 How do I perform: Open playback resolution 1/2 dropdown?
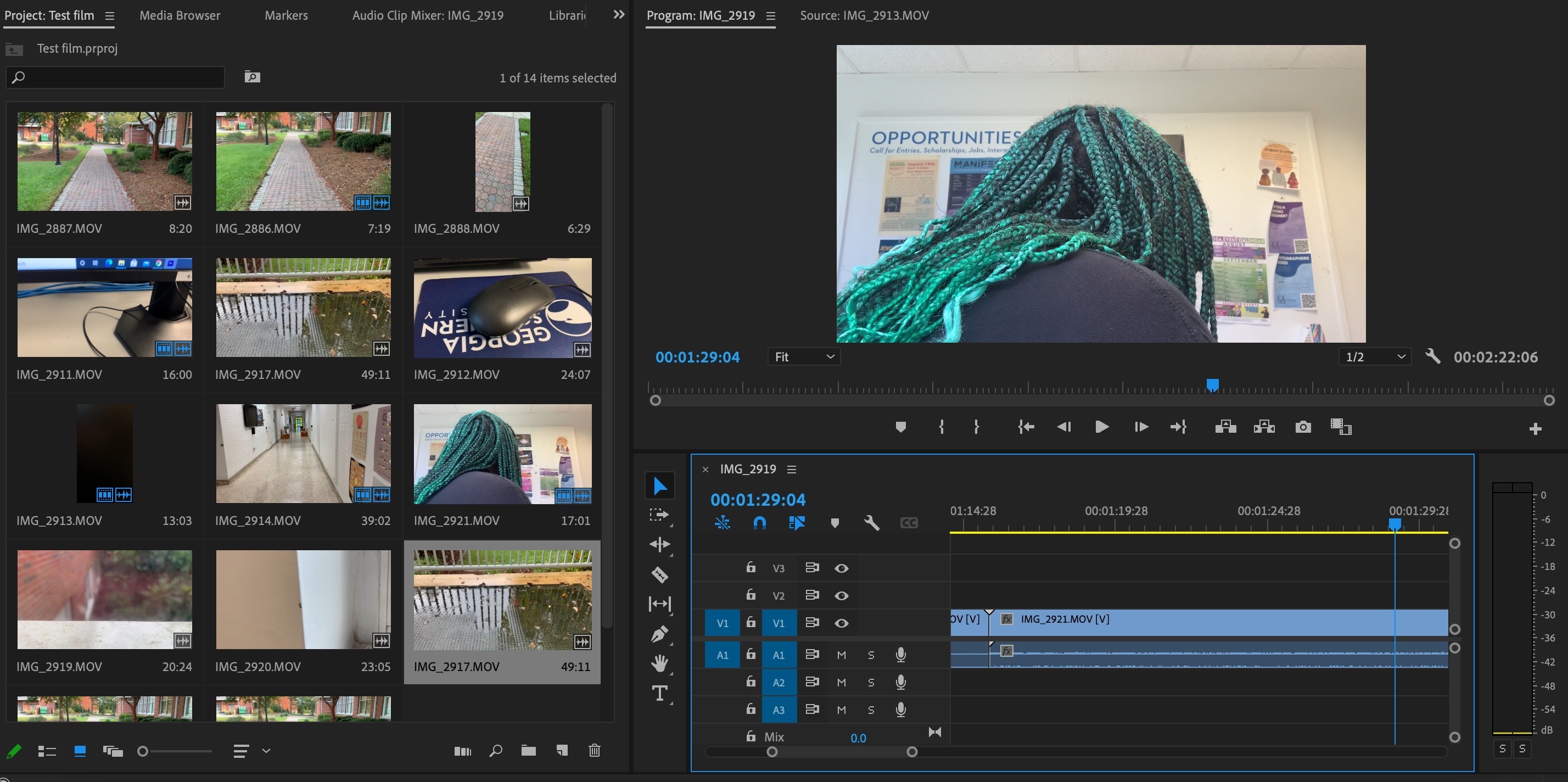(1374, 357)
